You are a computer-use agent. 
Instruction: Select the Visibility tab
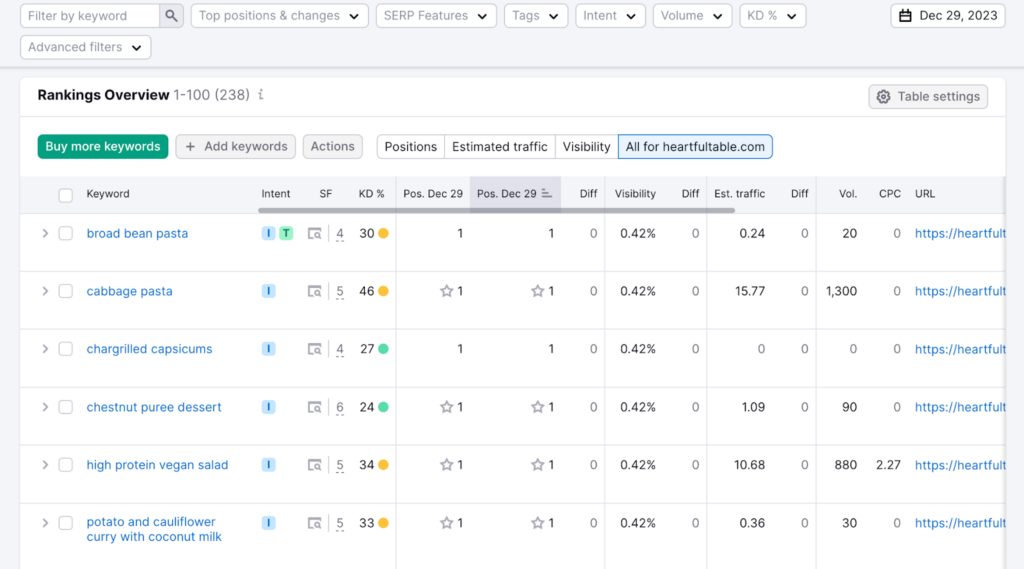(x=586, y=146)
